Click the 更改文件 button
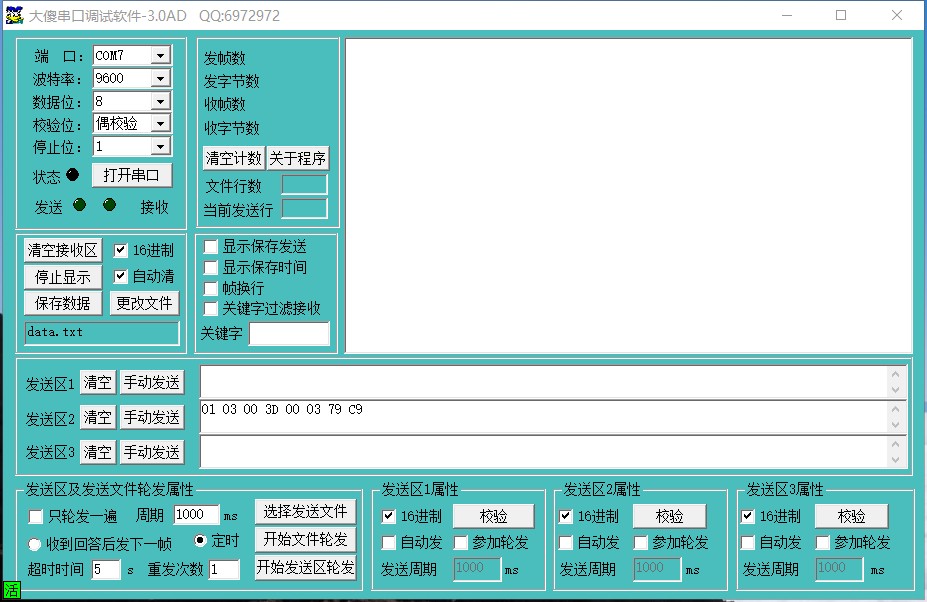Viewport: 927px width, 602px height. tap(144, 303)
